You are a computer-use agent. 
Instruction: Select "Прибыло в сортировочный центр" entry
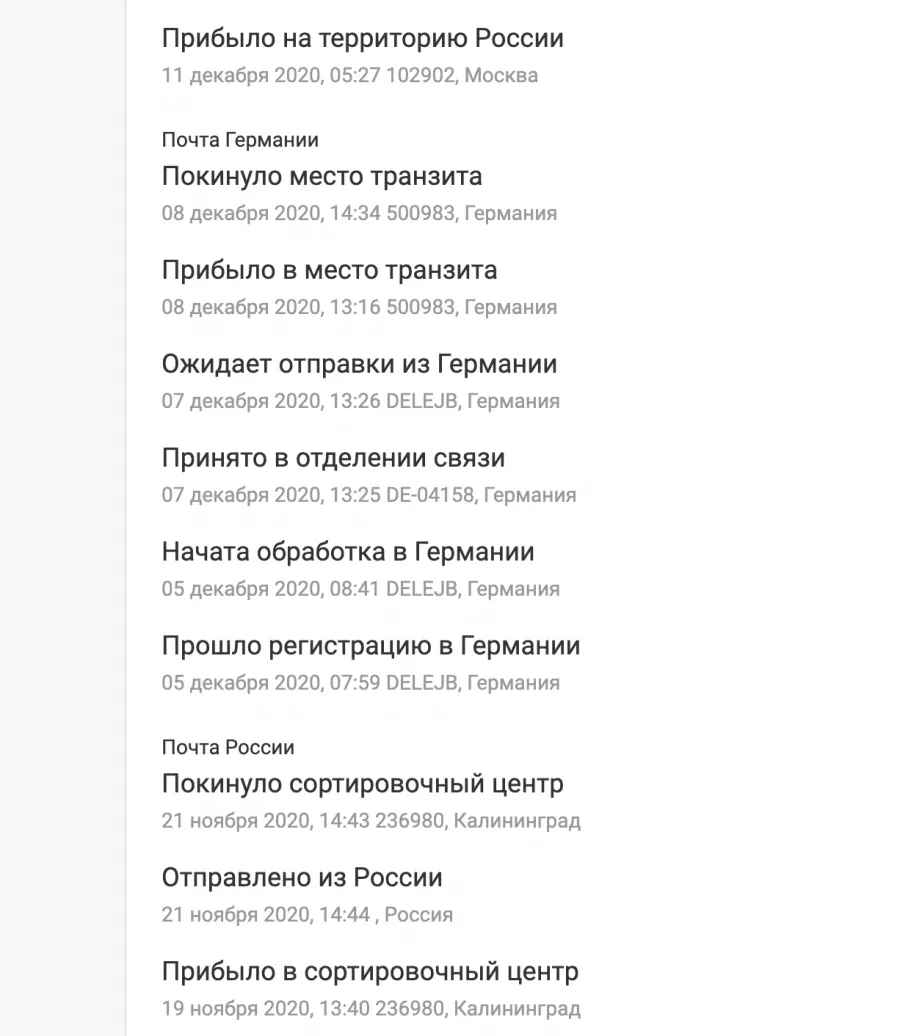coord(370,971)
